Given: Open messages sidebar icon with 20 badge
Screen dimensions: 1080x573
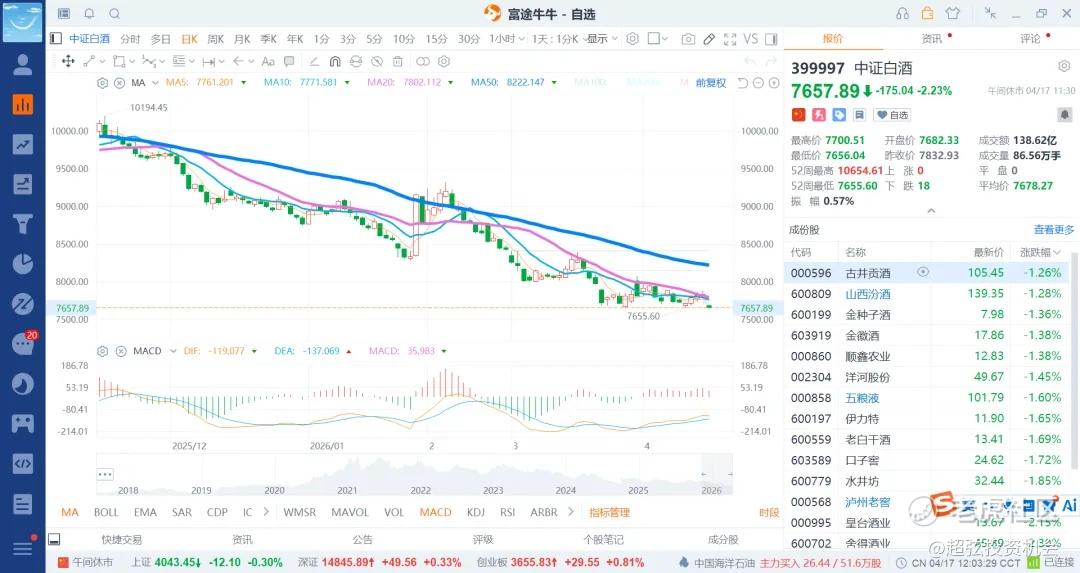Looking at the screenshot, I should 23,343.
